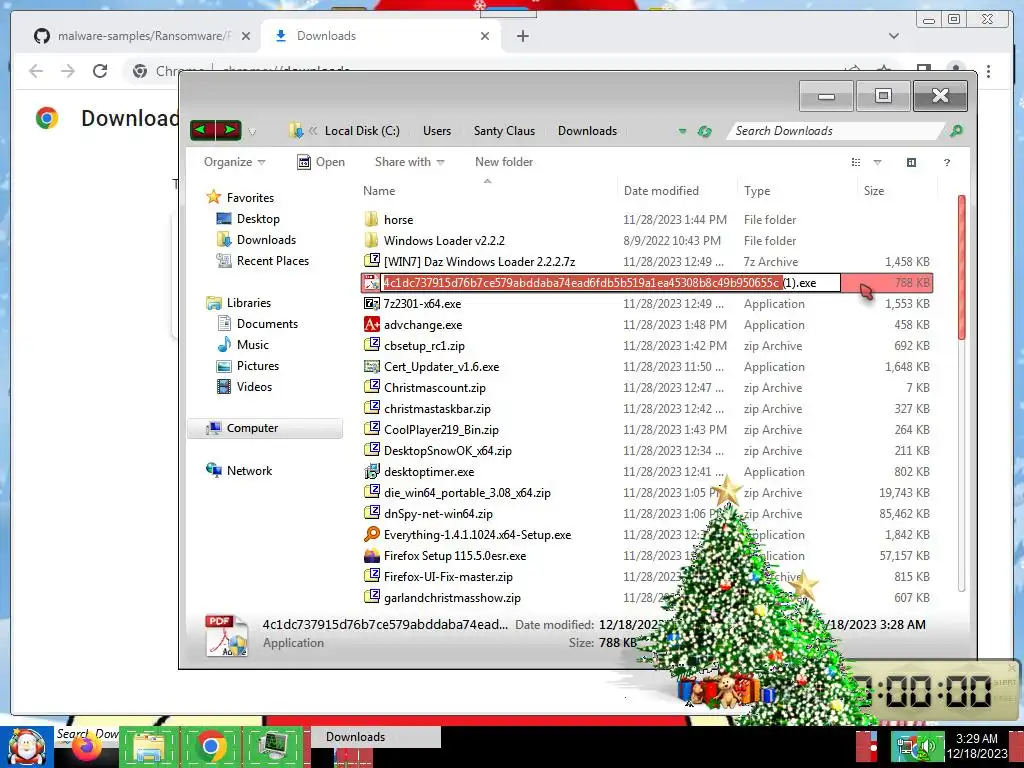The width and height of the screenshot is (1024, 768).
Task: Select garlandchristmasshow.zip file
Action: point(452,597)
